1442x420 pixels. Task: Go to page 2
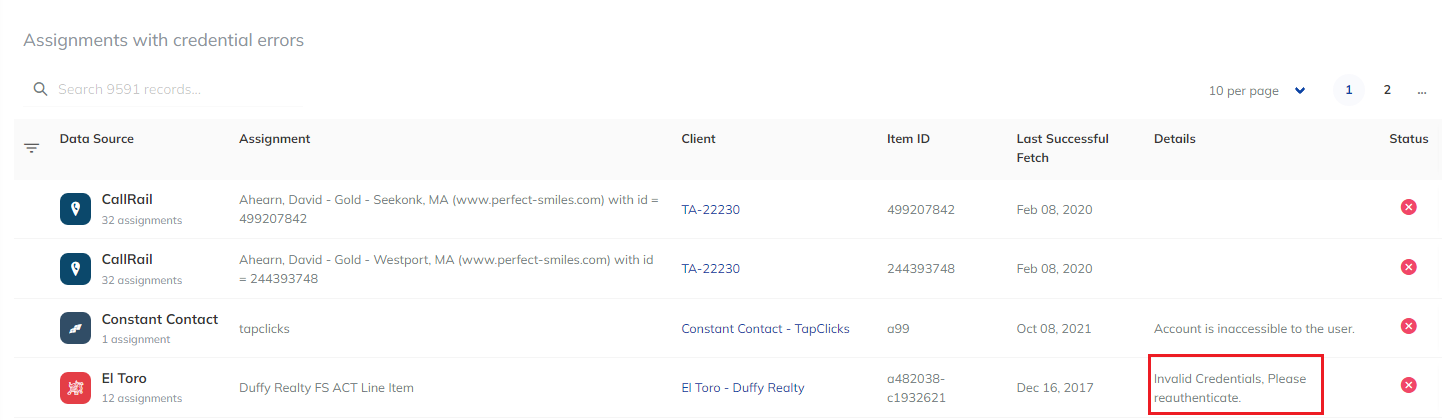tap(1387, 90)
